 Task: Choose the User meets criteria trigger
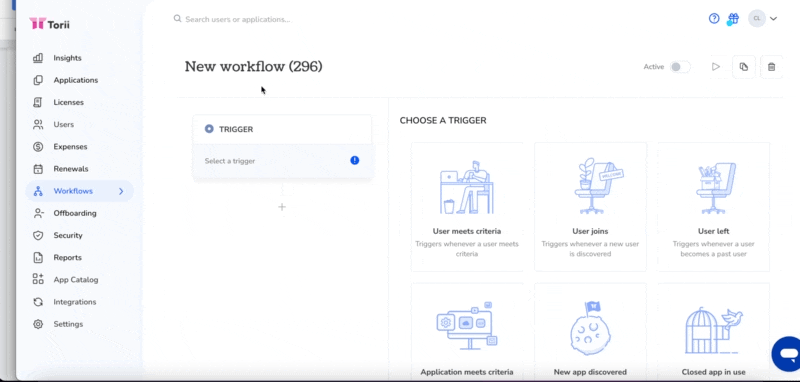point(467,207)
